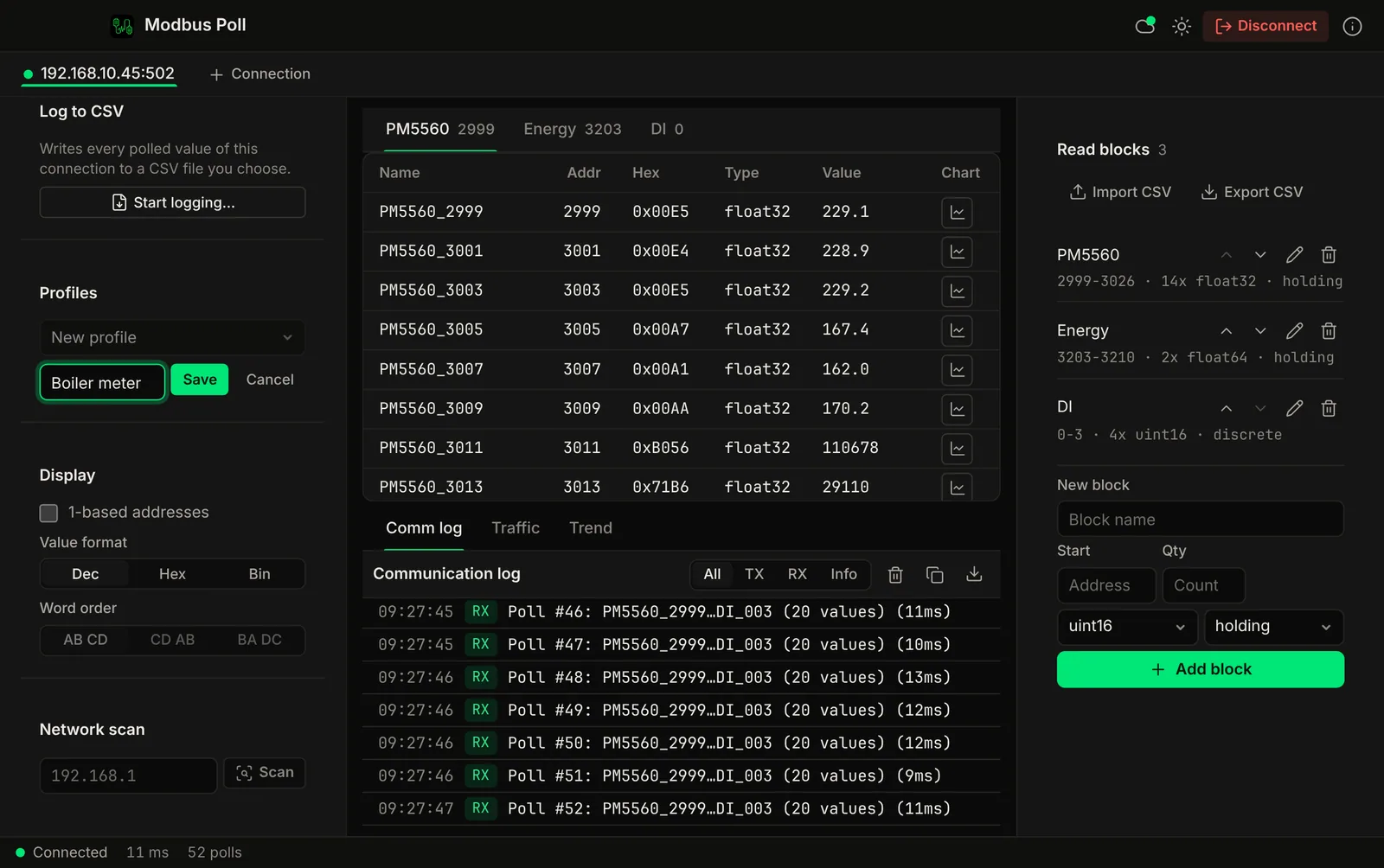This screenshot has height=868, width=1384.
Task: Filter communication log to Info
Action: (843, 574)
